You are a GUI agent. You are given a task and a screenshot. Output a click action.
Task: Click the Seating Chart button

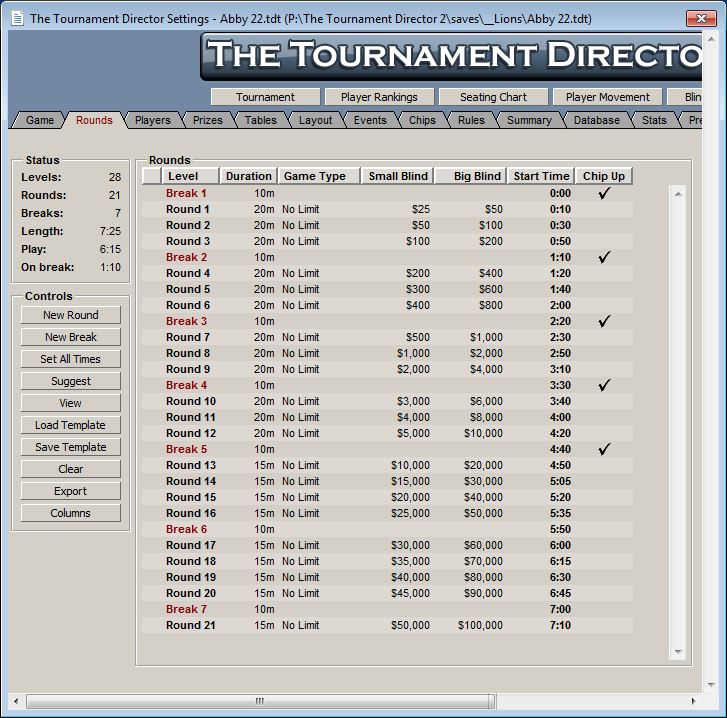coord(493,97)
